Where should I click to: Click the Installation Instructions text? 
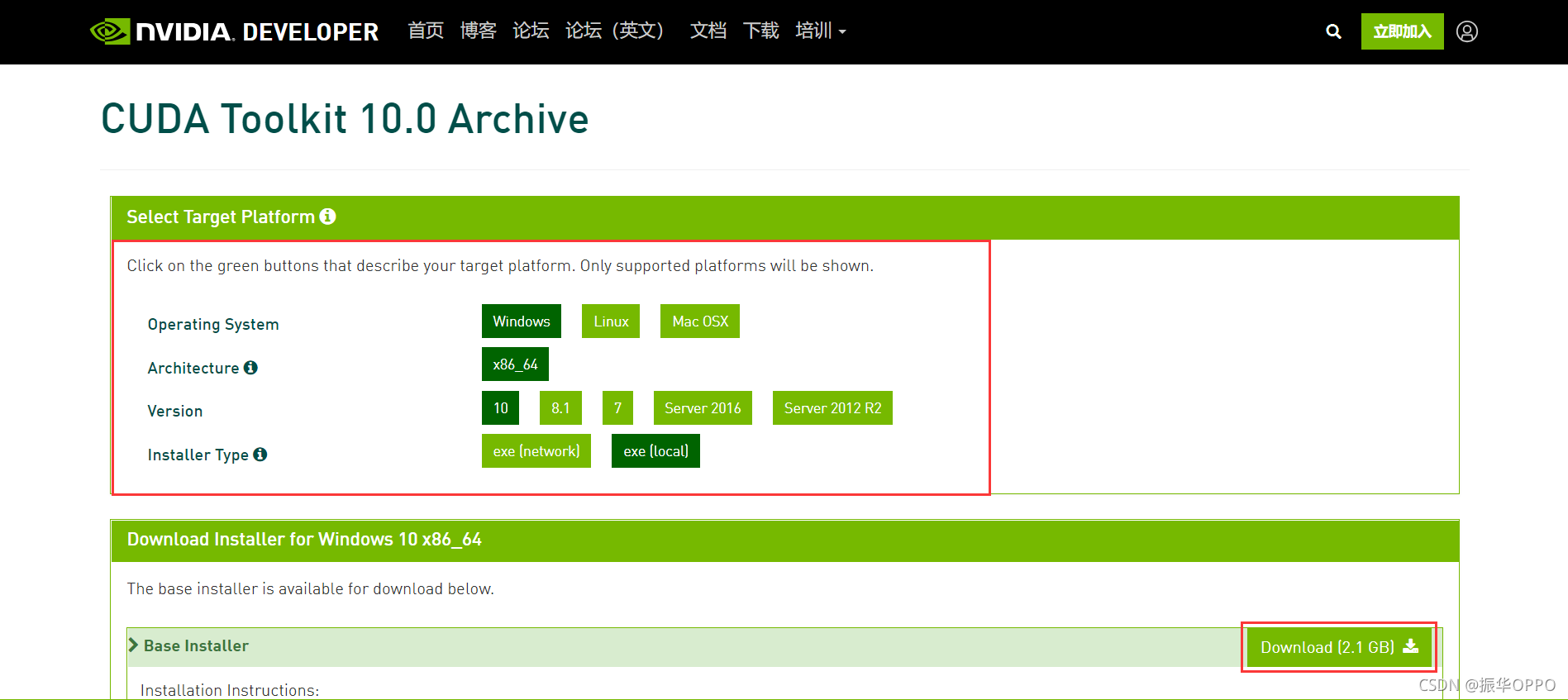[230, 690]
